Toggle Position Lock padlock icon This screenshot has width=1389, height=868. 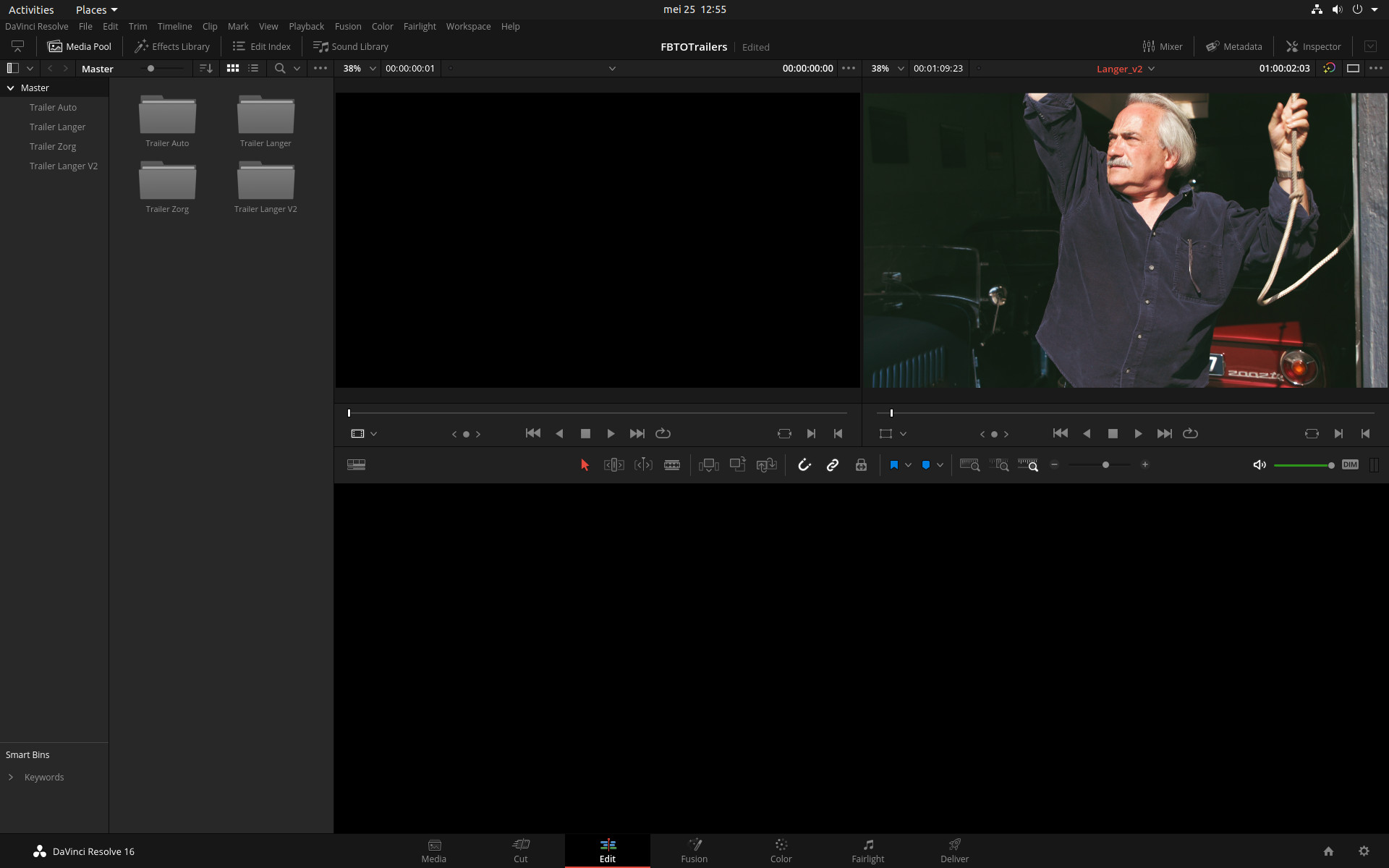point(861,465)
